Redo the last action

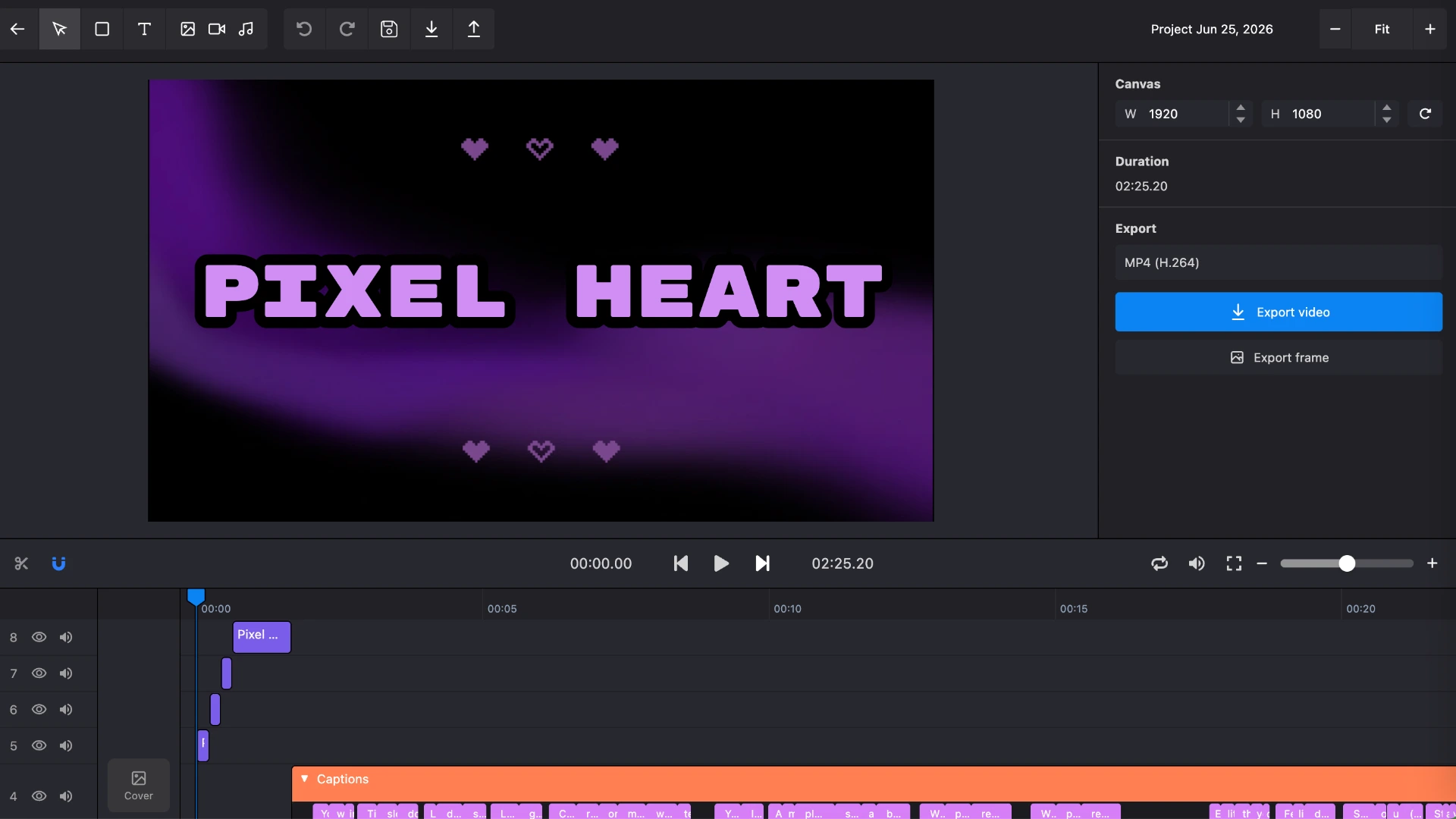point(347,29)
